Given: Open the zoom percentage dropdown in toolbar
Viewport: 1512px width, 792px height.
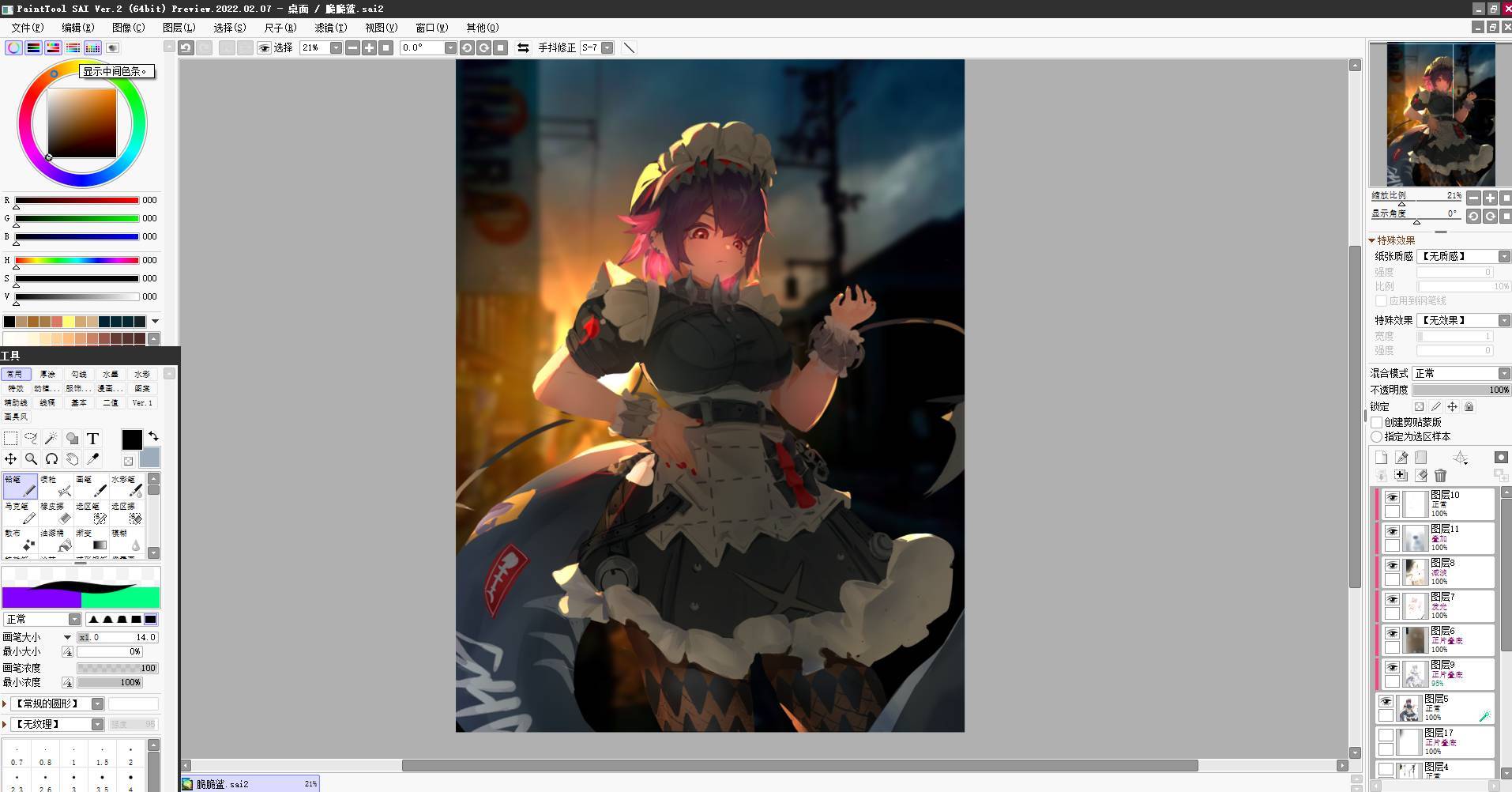Looking at the screenshot, I should click(336, 47).
